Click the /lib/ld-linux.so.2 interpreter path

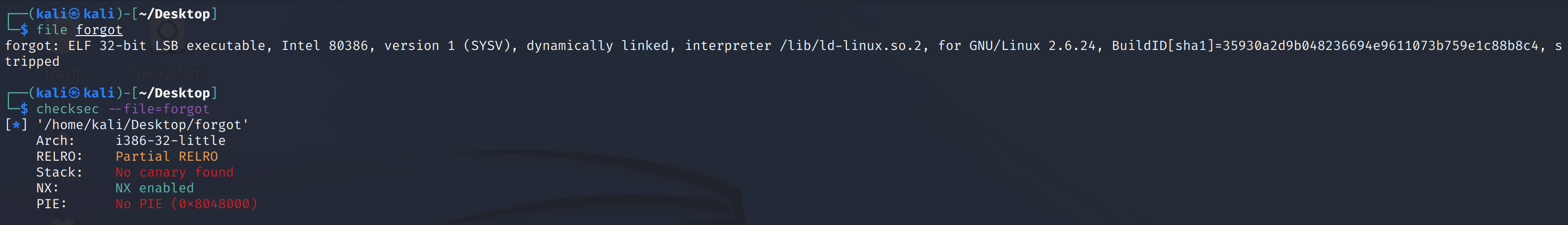(x=850, y=45)
